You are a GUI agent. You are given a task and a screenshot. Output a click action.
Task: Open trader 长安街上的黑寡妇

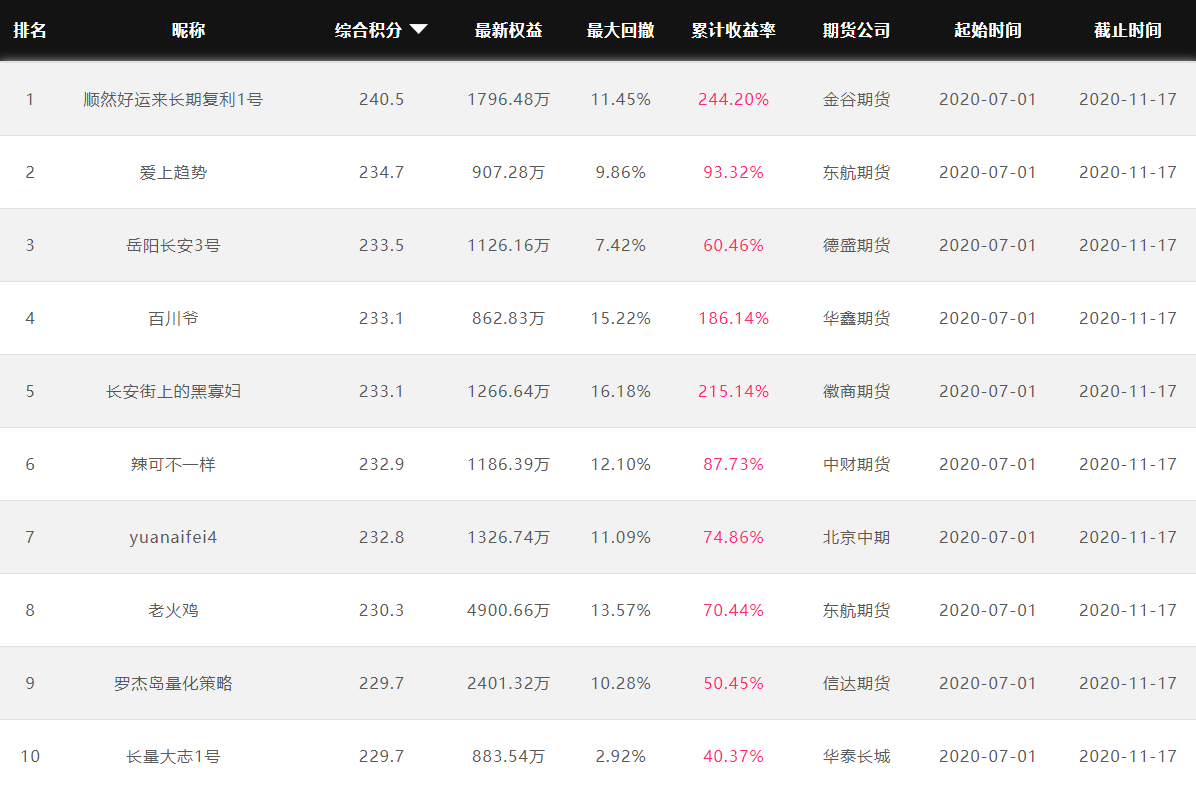(x=173, y=391)
